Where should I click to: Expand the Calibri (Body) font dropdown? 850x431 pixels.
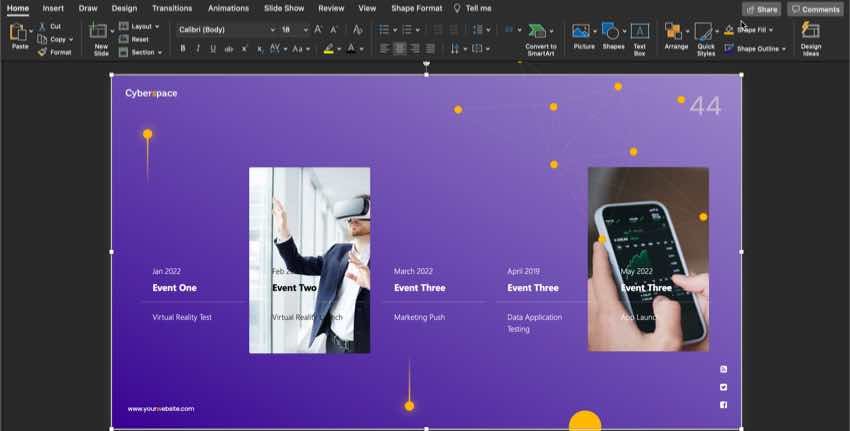pyautogui.click(x=272, y=30)
